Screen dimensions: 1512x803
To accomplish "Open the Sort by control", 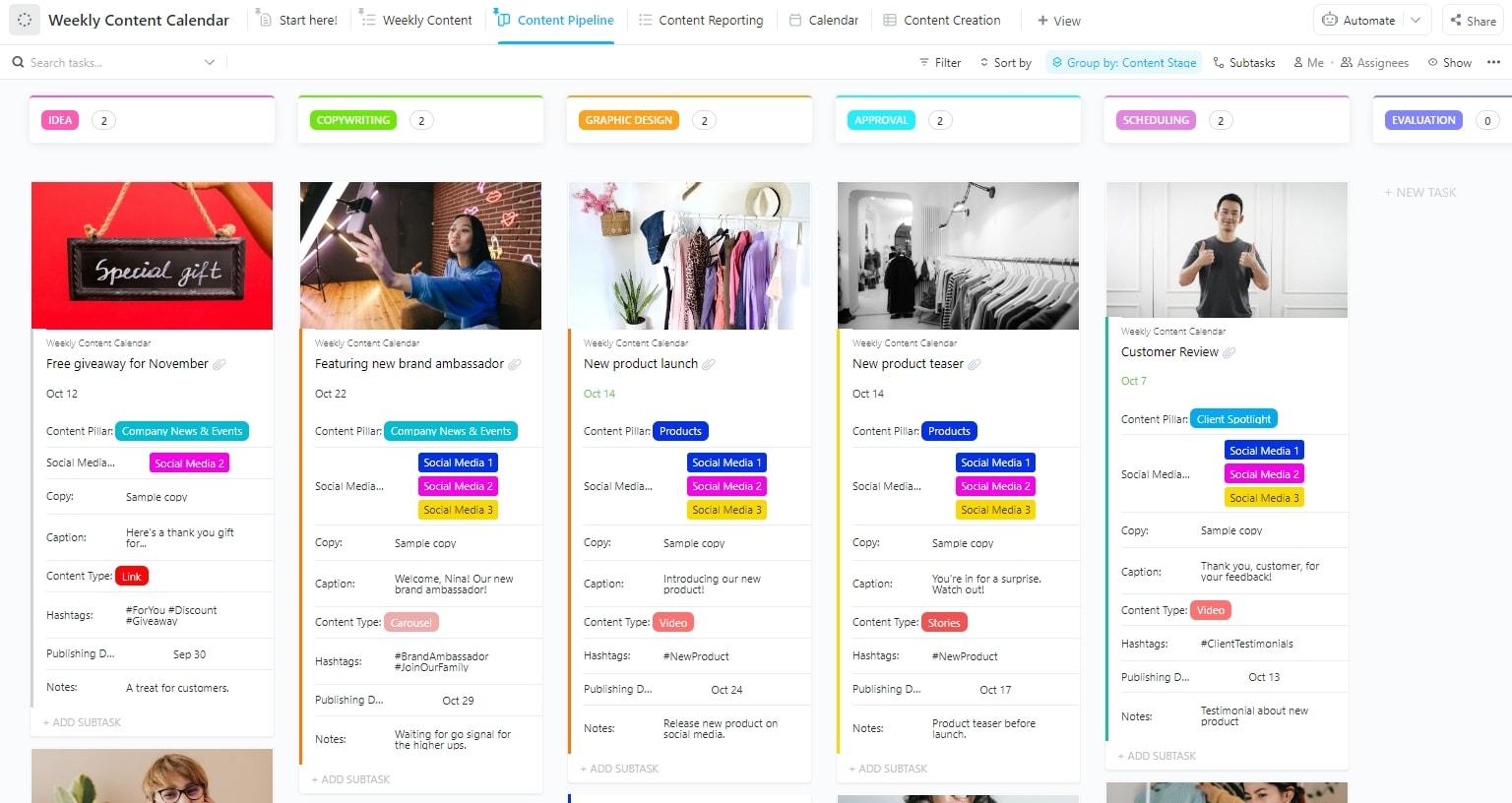I will [1005, 62].
